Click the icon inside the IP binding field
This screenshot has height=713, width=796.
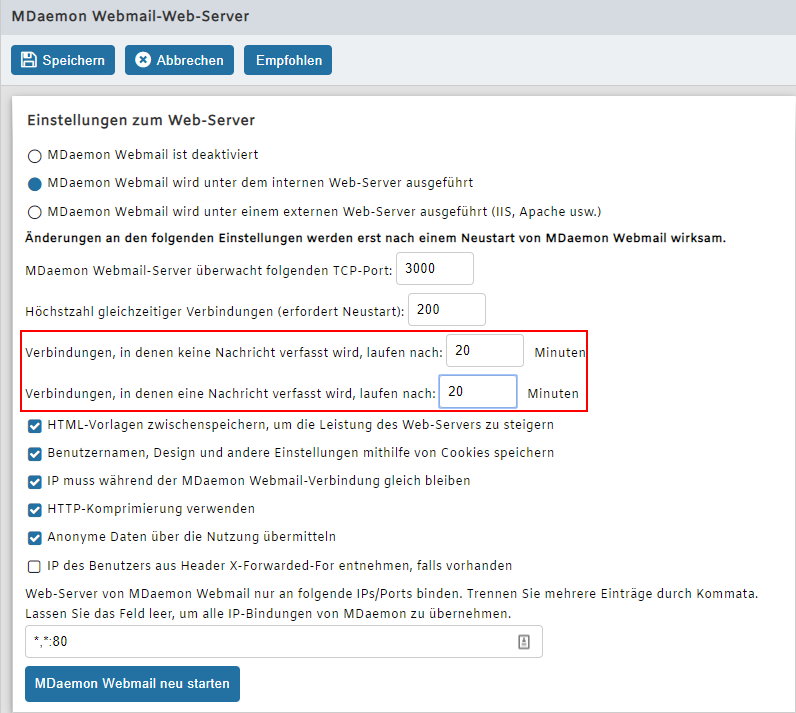coord(523,642)
